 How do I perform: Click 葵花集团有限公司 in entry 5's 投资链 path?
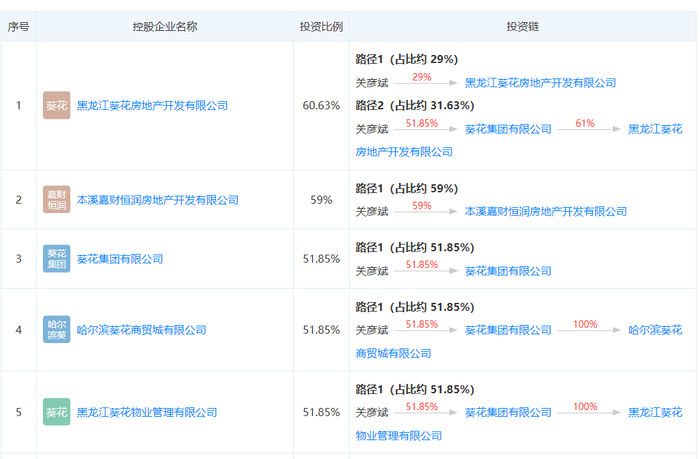508,412
